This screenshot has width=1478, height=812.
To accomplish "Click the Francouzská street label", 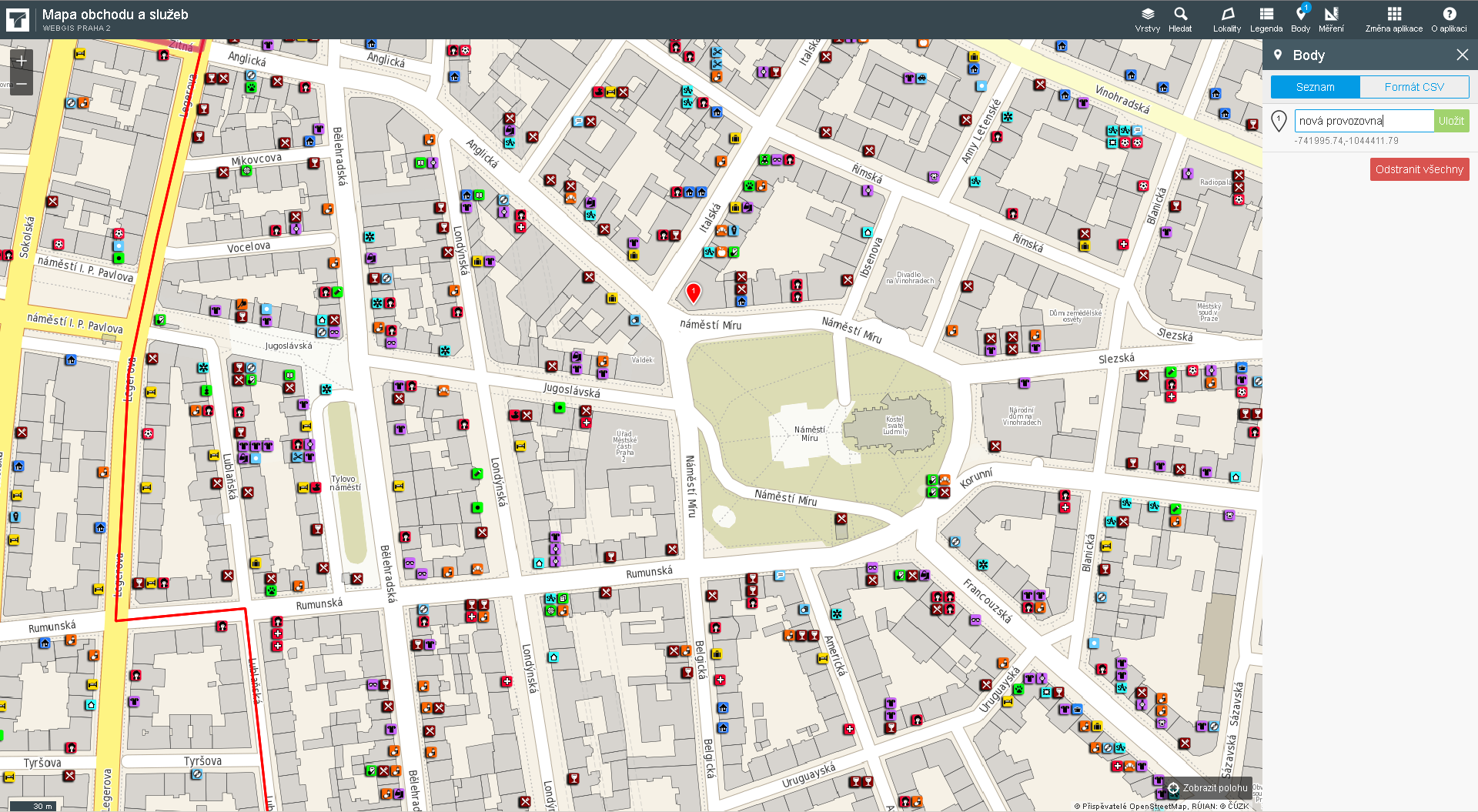I will click(x=988, y=601).
